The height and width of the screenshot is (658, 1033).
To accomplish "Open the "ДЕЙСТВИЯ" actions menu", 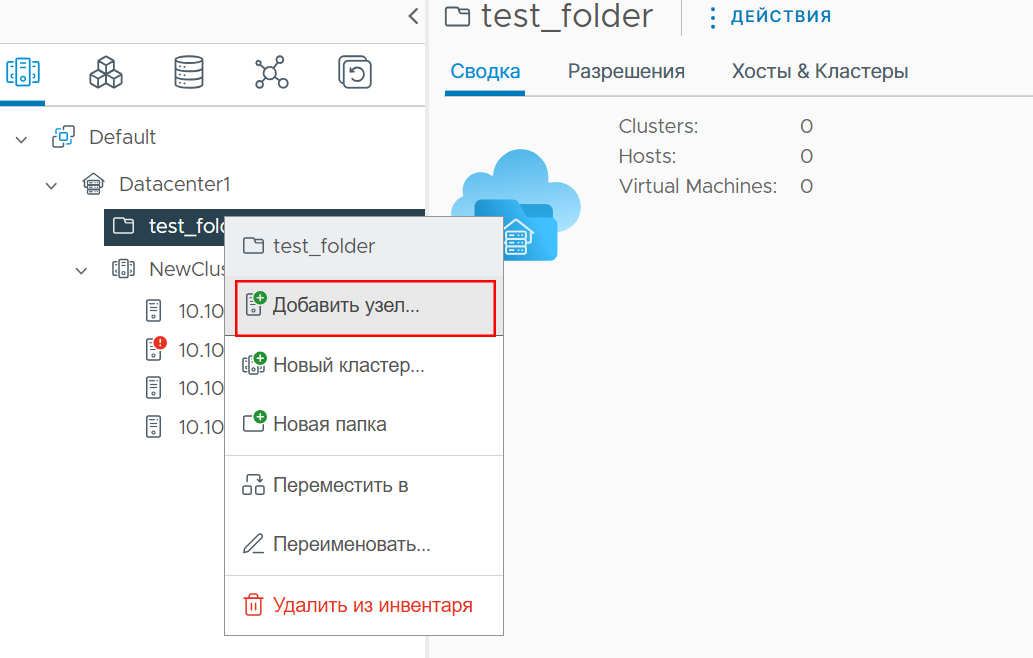I will (x=770, y=16).
